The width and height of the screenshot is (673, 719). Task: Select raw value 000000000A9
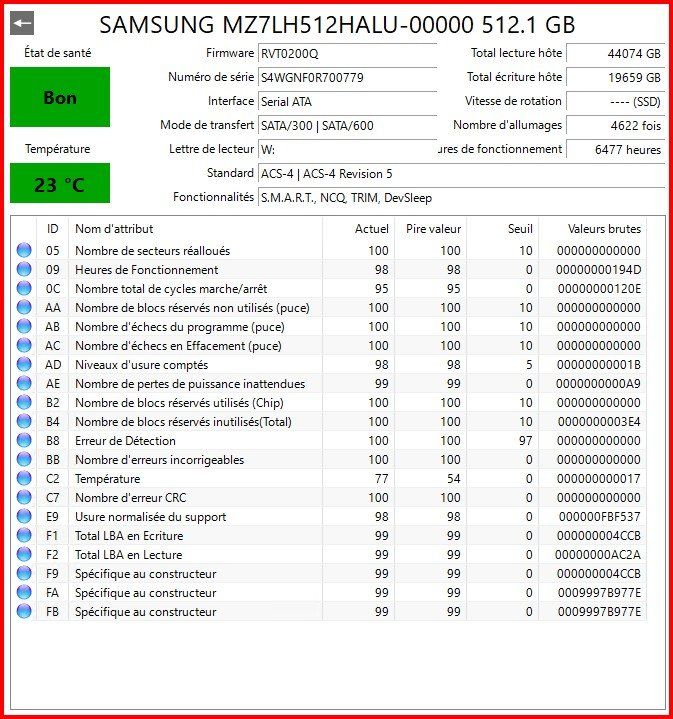[x=598, y=384]
